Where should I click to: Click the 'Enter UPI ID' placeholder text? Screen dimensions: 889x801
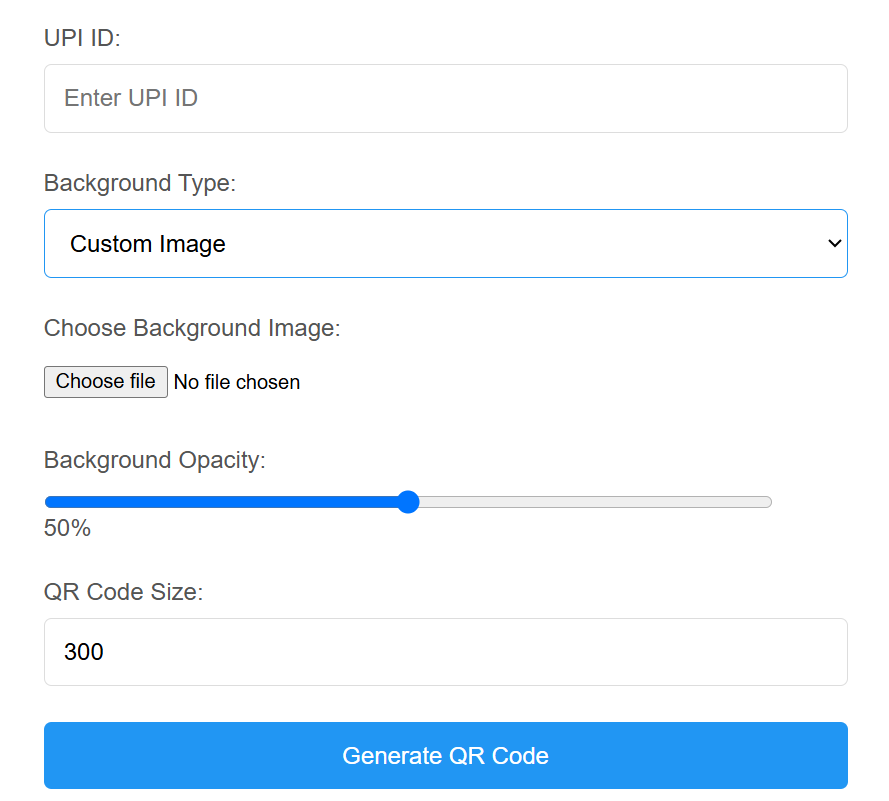[131, 98]
